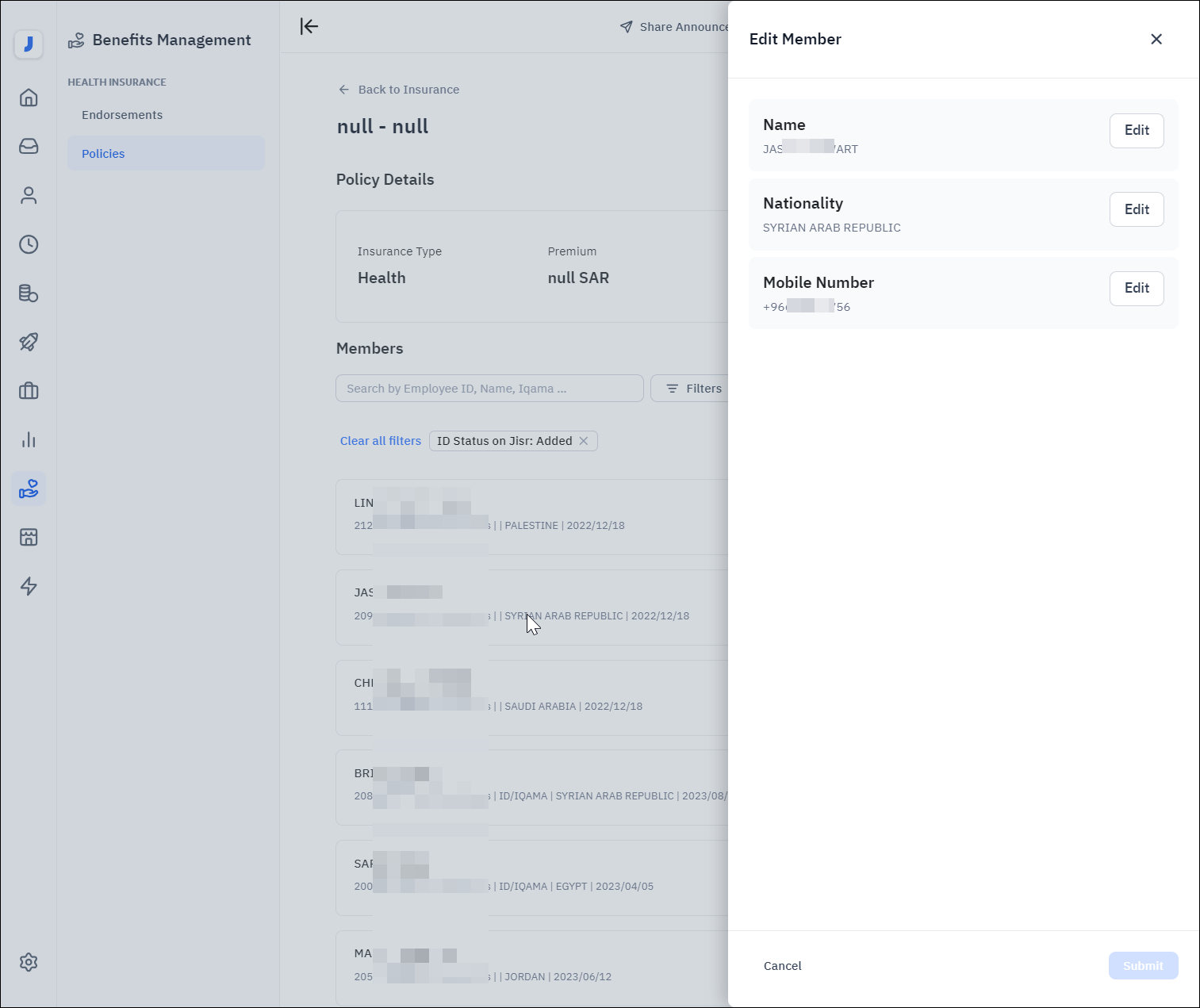Open the Home icon in sidebar
This screenshot has height=1008, width=1200.
point(29,98)
